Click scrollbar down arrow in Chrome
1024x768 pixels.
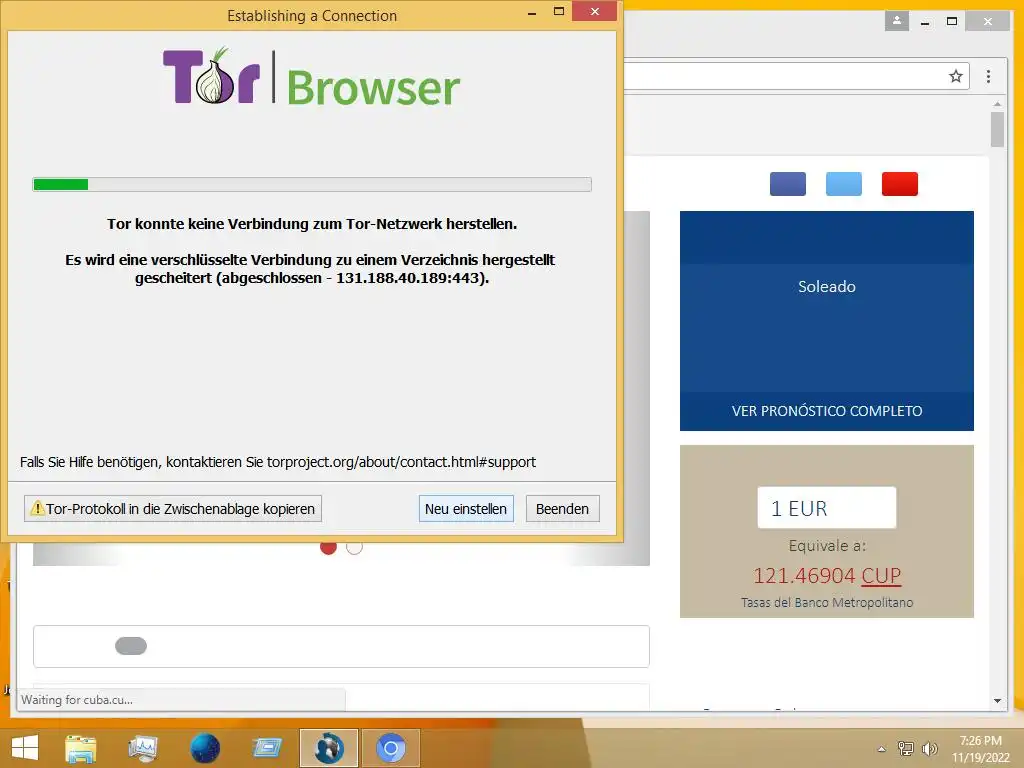click(x=997, y=701)
